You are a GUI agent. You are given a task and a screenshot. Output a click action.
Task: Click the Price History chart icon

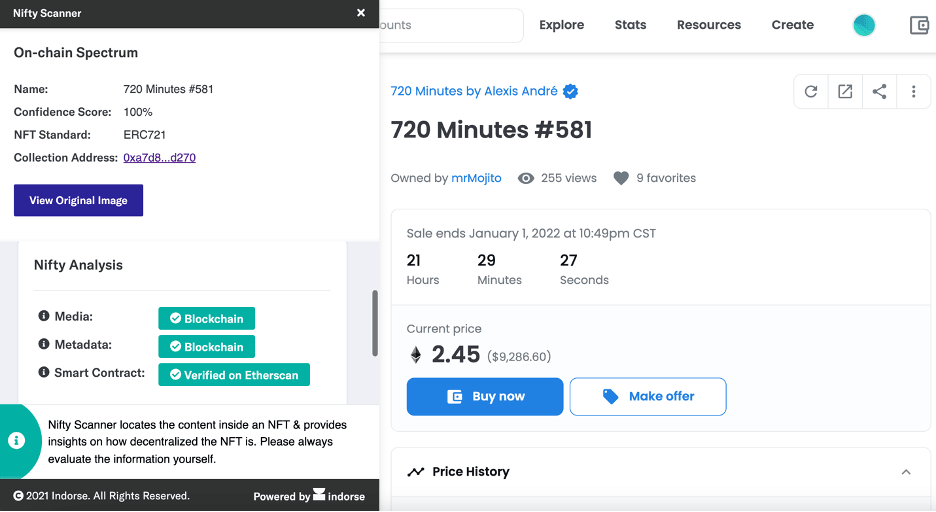pyautogui.click(x=415, y=472)
